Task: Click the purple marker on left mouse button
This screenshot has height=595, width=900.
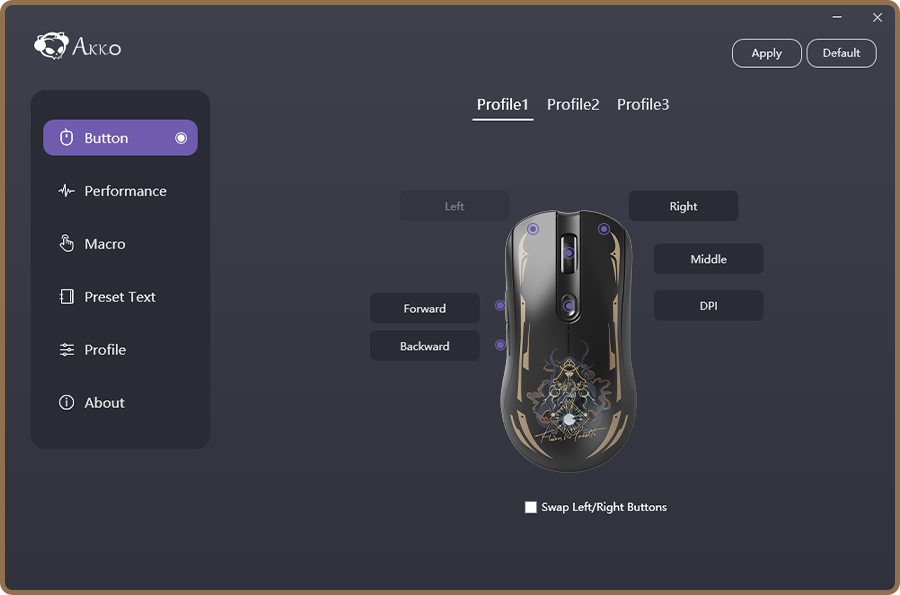Action: [x=533, y=229]
